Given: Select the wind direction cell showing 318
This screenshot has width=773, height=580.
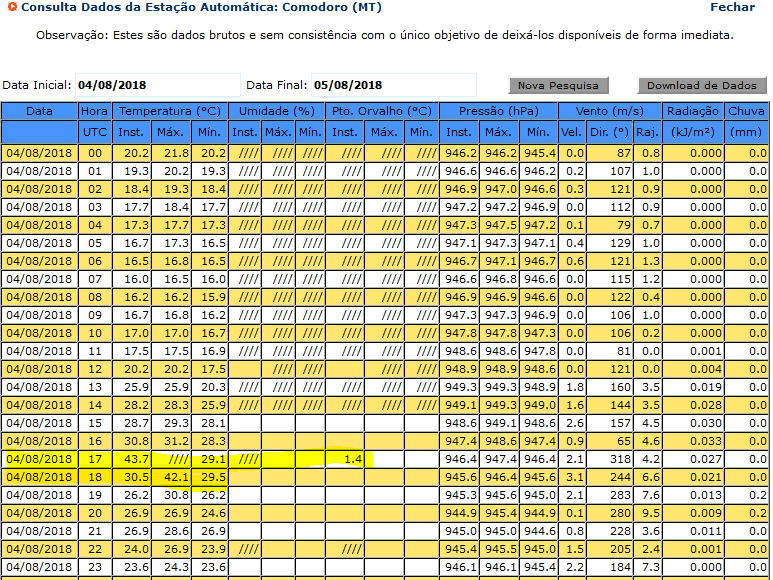Looking at the screenshot, I should click(611, 459).
